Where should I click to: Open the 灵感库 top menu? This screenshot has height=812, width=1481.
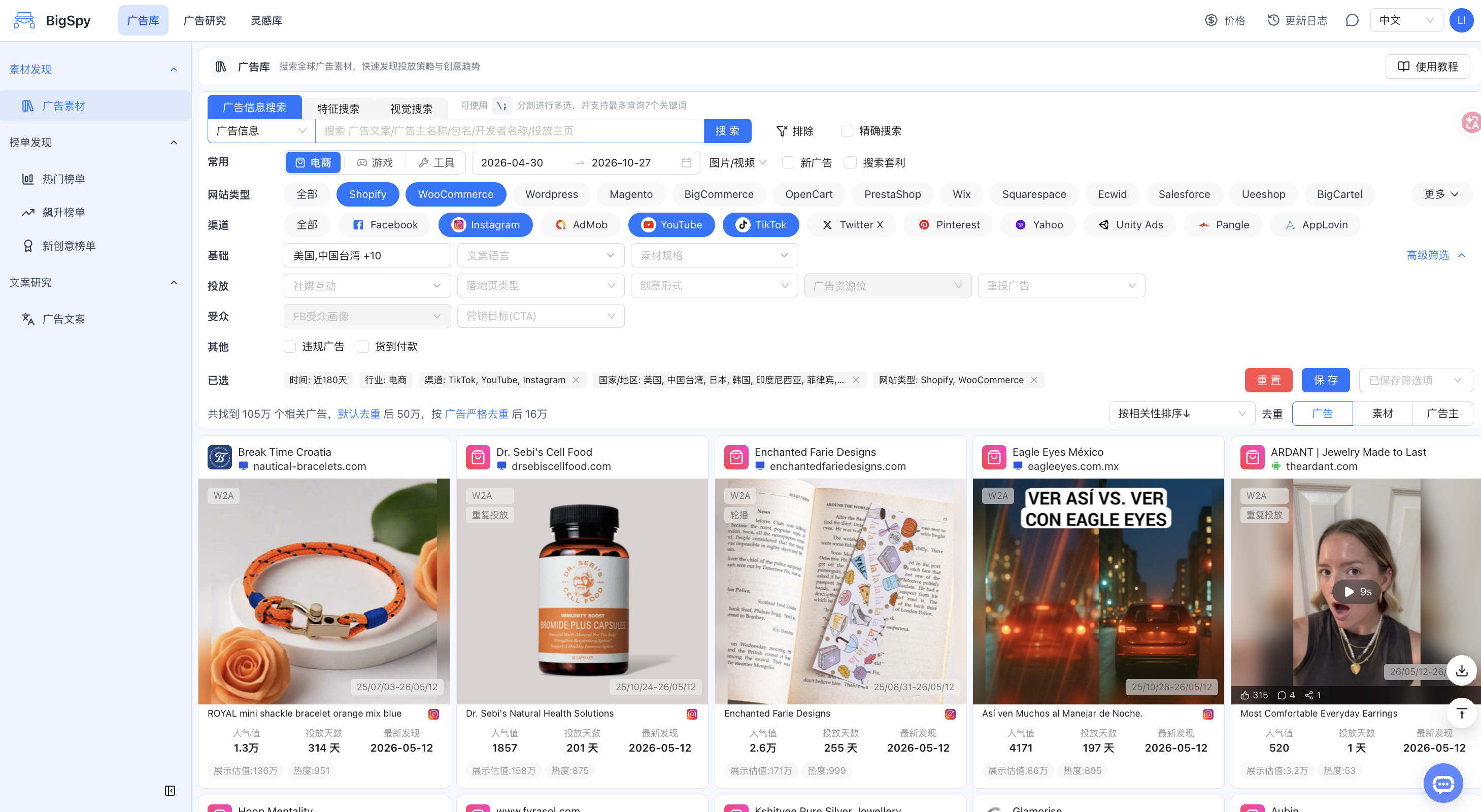tap(267, 20)
